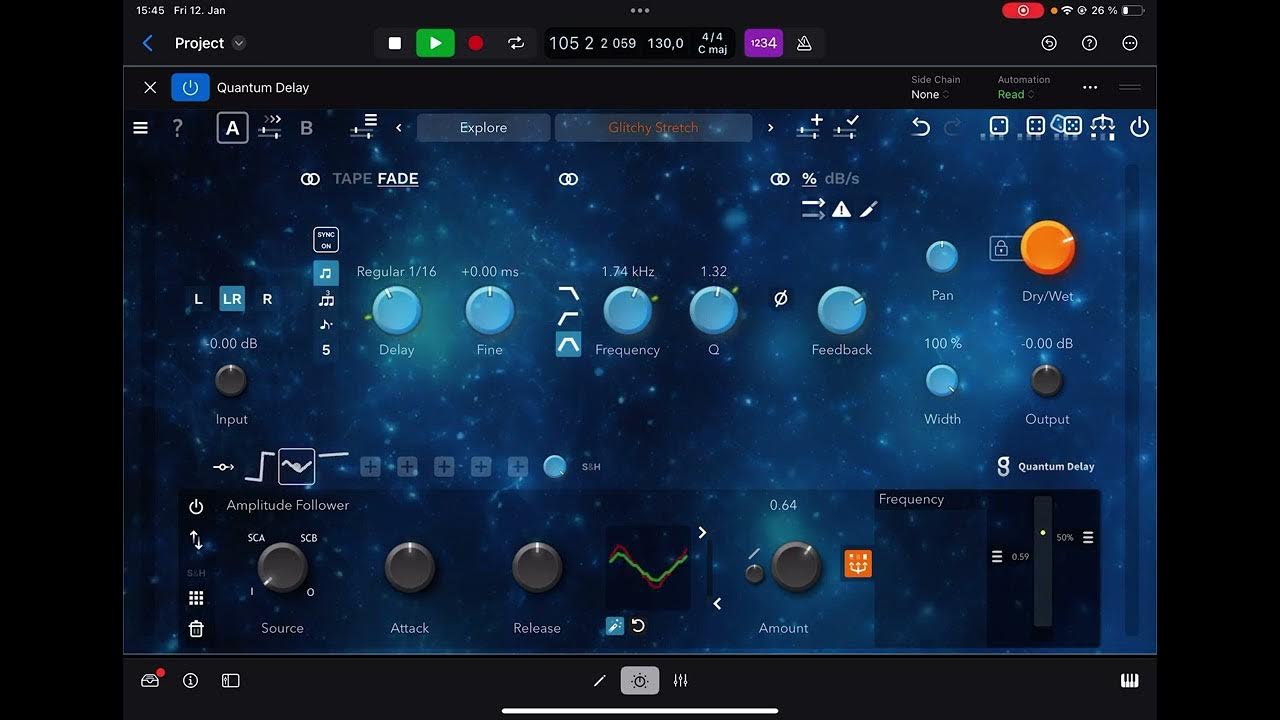Open the Glitchy Stretch preset selector

coord(653,127)
